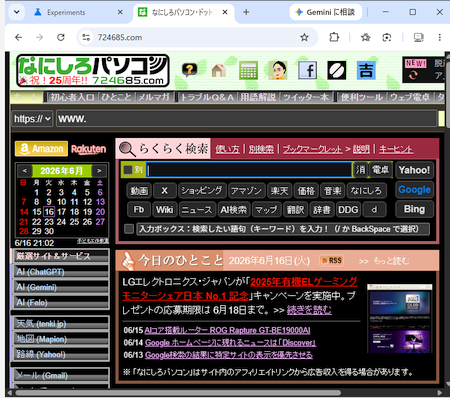Open the https:// protocol dropdown
The width and height of the screenshot is (450, 398).
point(32,119)
